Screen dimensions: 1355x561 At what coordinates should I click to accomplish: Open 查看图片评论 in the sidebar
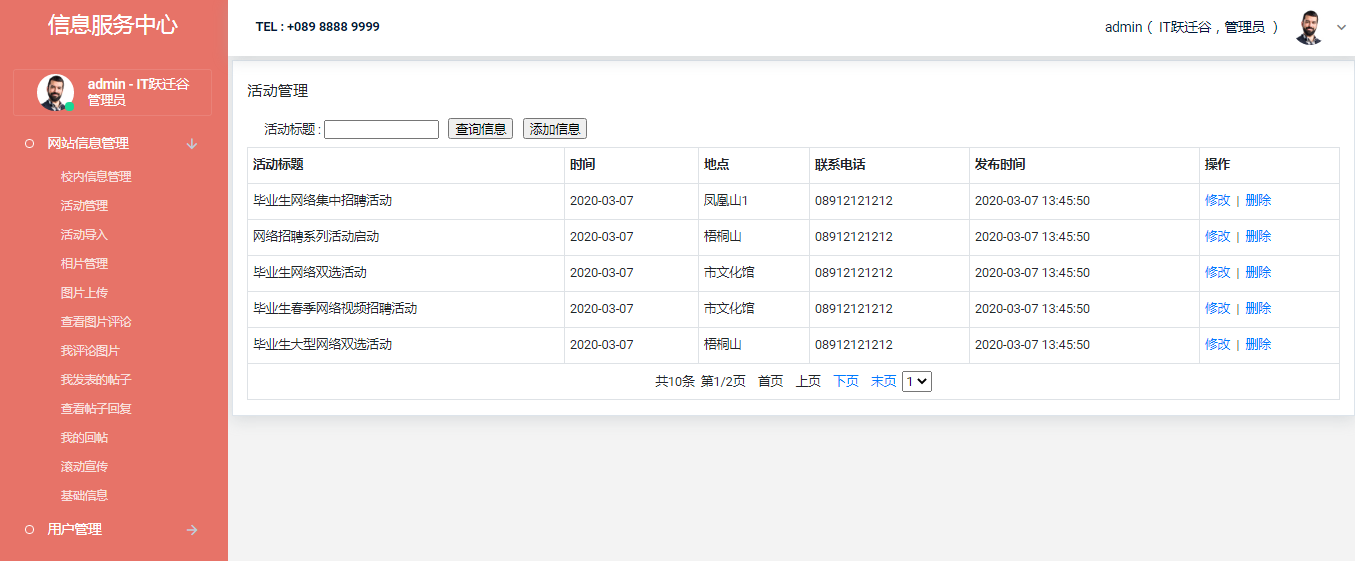tap(96, 322)
